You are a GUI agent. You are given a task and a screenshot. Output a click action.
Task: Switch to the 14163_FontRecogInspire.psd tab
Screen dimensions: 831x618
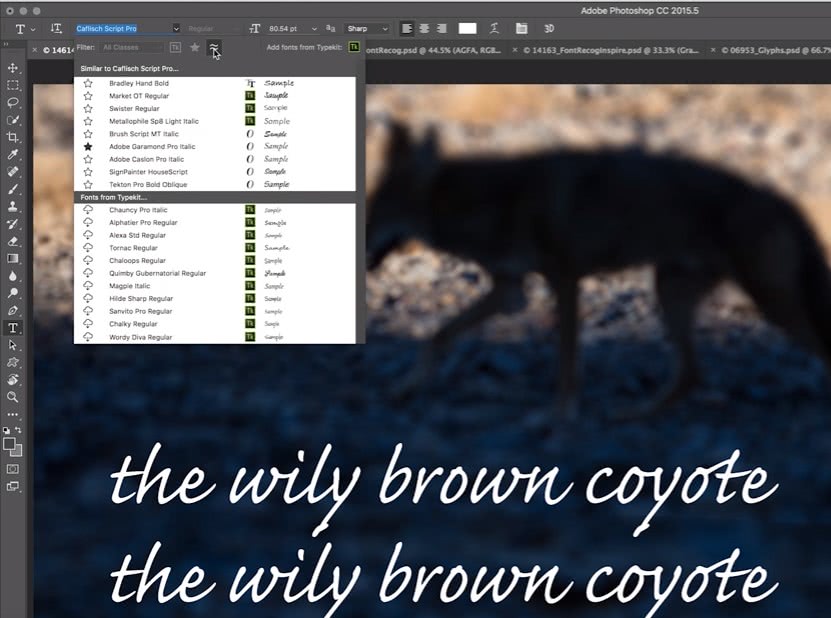[x=611, y=50]
